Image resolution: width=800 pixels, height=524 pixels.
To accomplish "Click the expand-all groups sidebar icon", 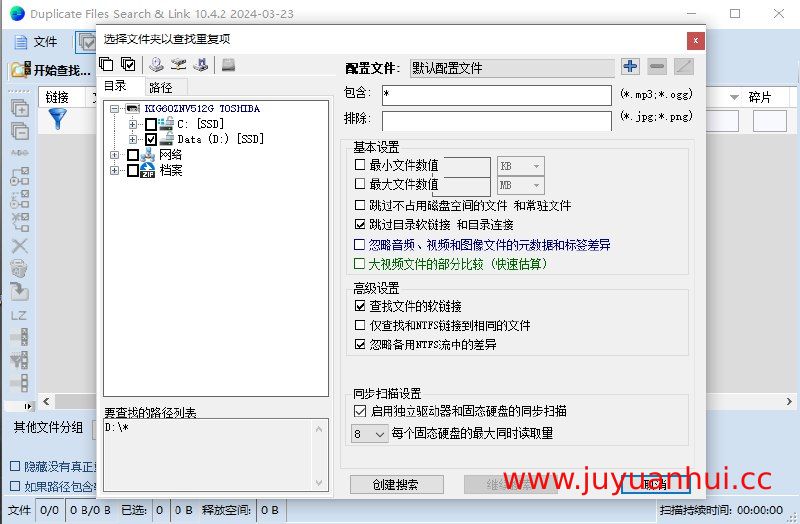I will 20,108.
